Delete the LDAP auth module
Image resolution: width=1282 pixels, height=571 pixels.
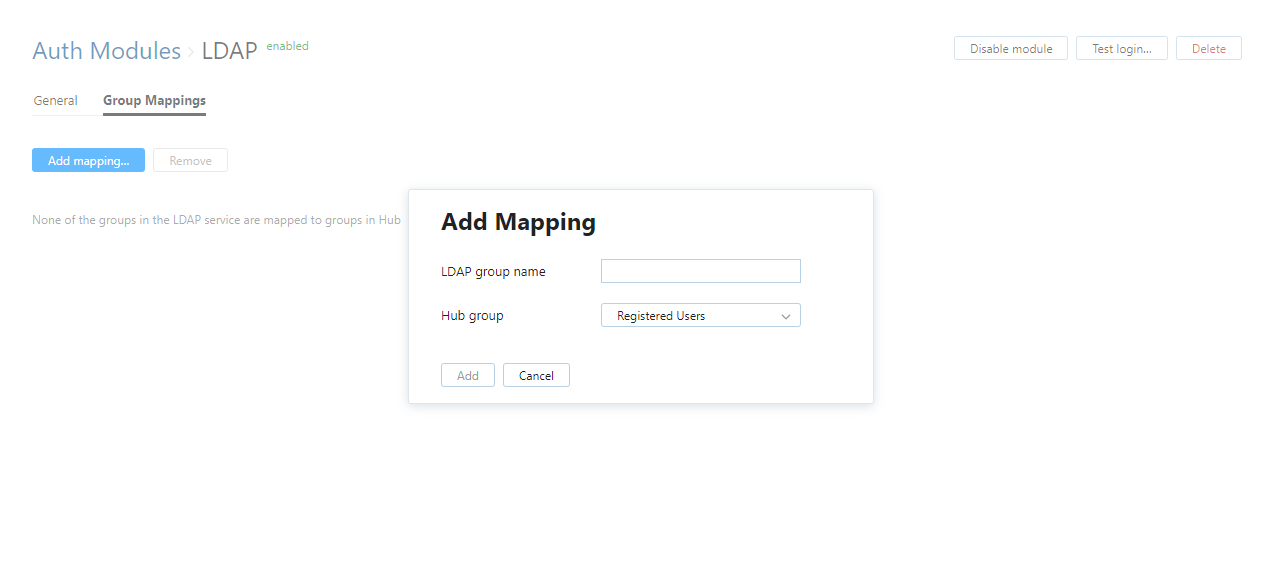1208,48
